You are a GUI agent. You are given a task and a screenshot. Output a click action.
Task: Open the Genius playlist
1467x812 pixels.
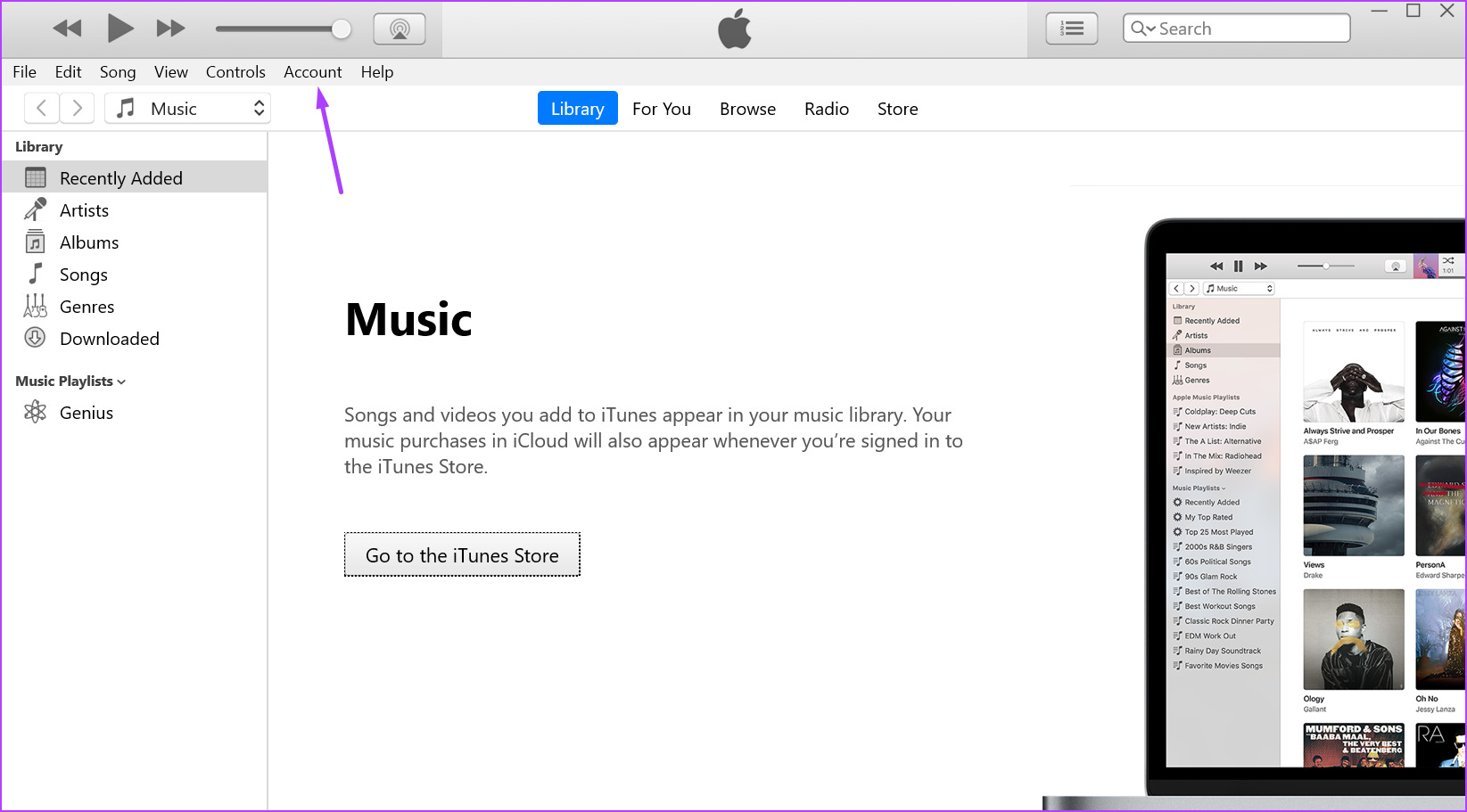tap(86, 413)
